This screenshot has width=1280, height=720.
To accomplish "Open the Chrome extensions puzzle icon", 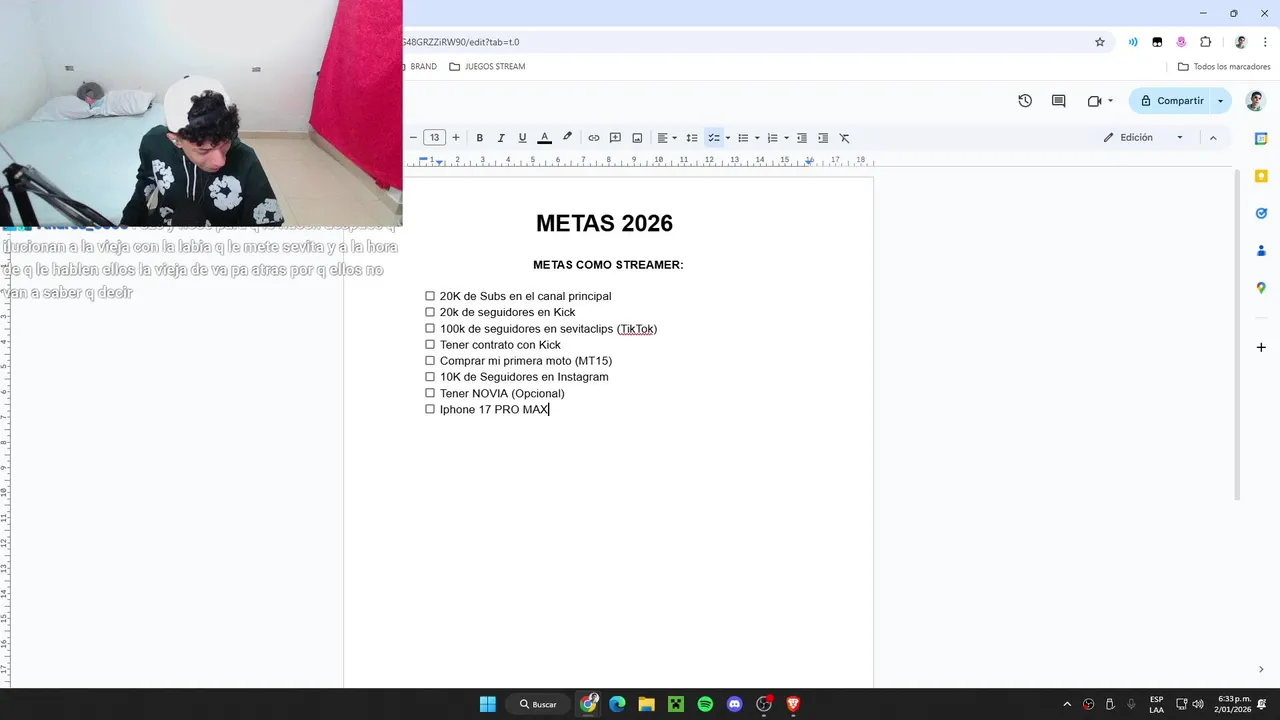I will coord(1205,42).
